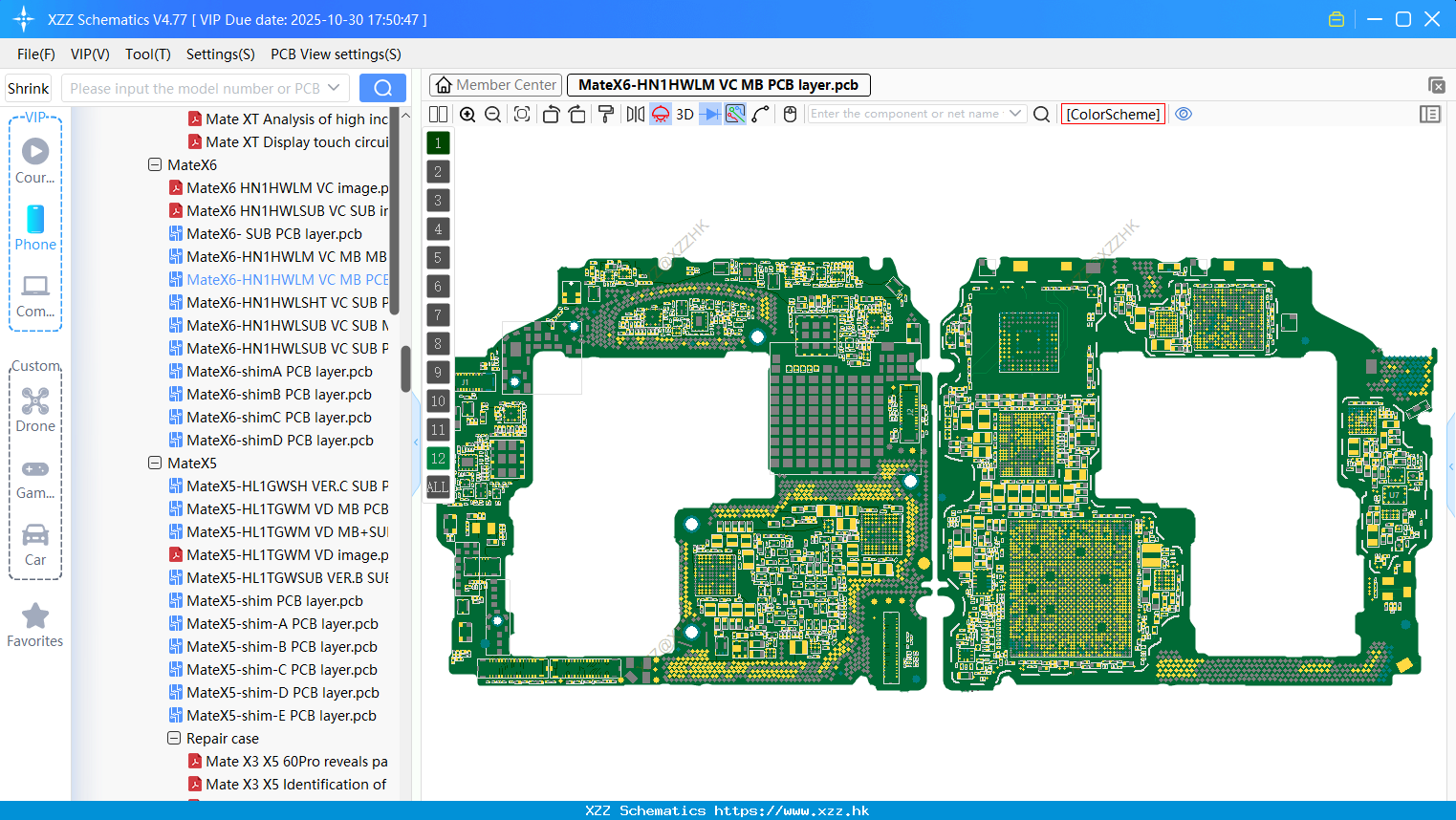Open the VIP(V) menu
This screenshot has width=1456, height=820.
tap(90, 54)
